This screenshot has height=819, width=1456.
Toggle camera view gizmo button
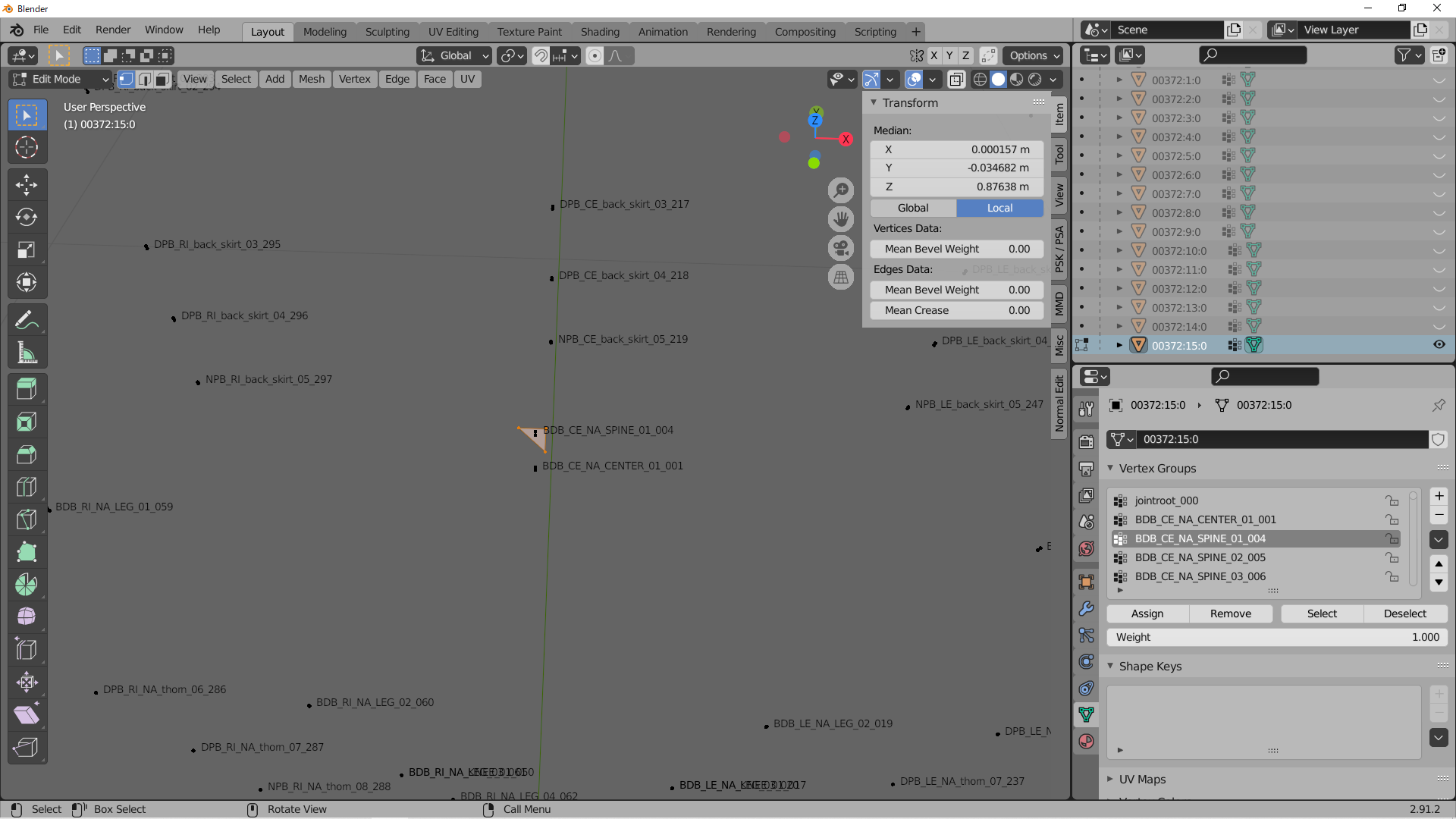pos(840,248)
